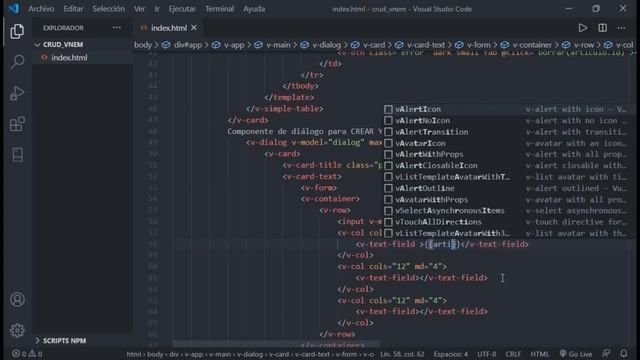
Task: Click the horizontal scrollbar in the editor
Action: tap(276, 344)
